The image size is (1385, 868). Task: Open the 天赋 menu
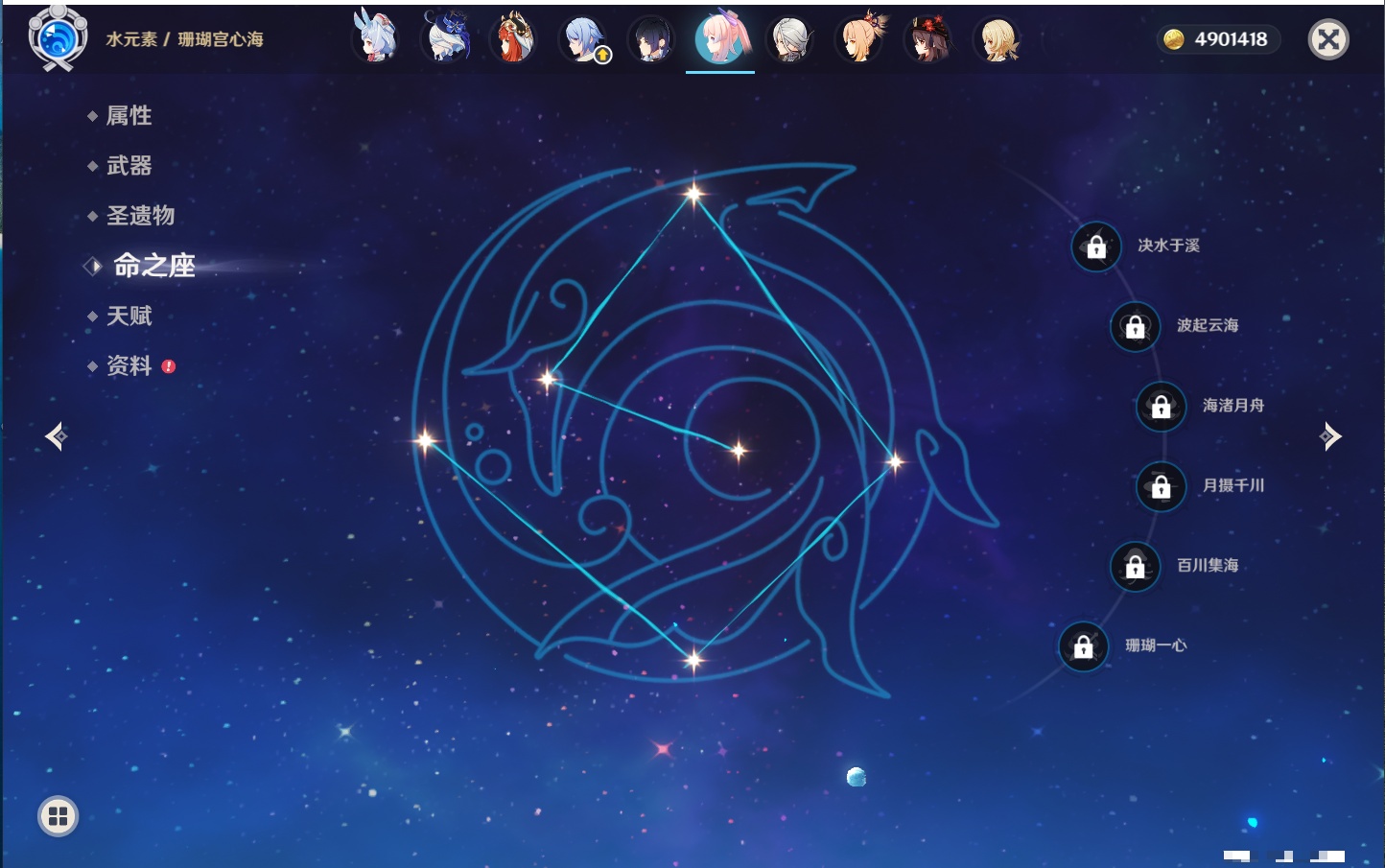(x=129, y=316)
